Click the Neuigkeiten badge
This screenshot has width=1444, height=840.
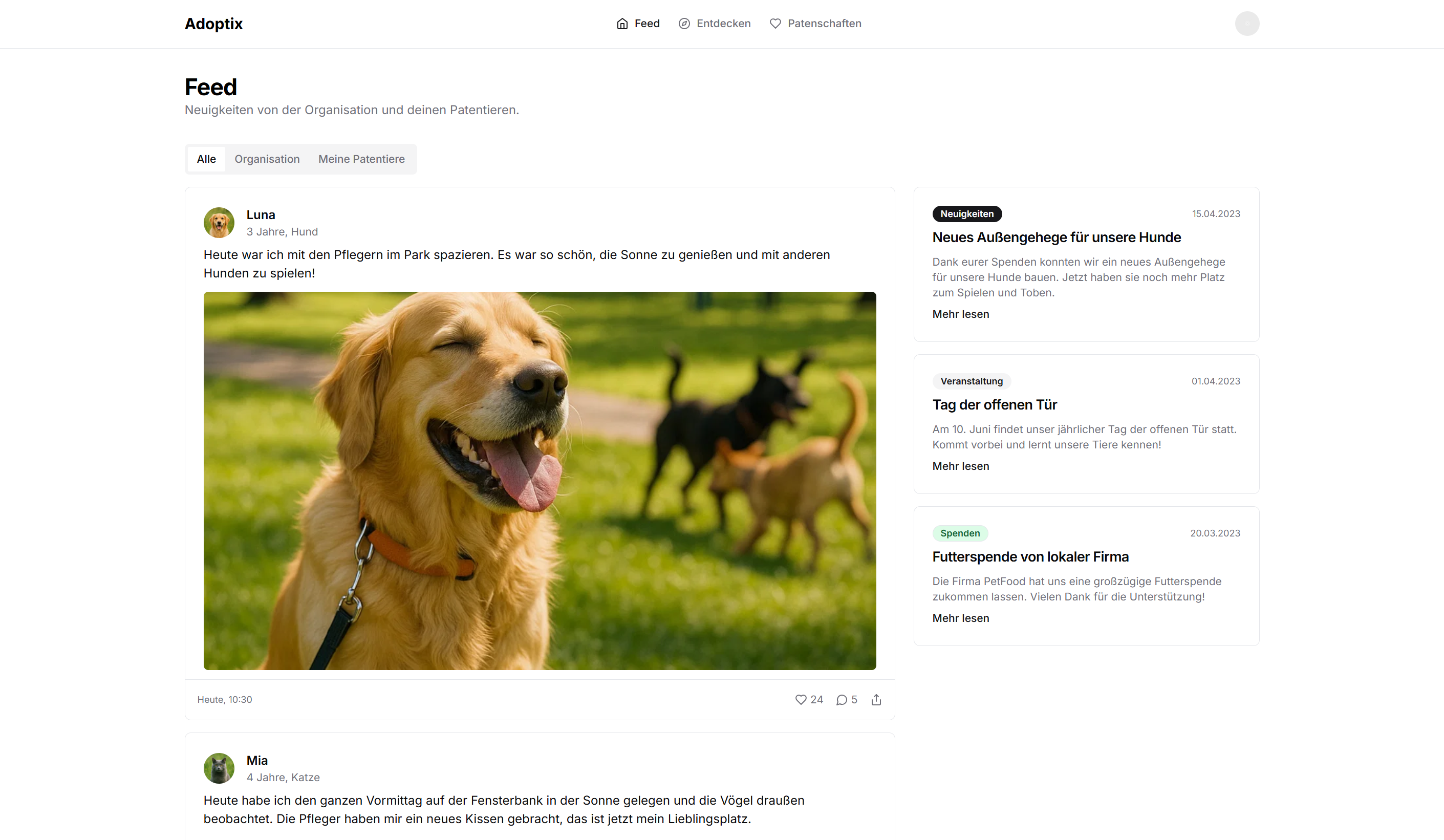967,214
